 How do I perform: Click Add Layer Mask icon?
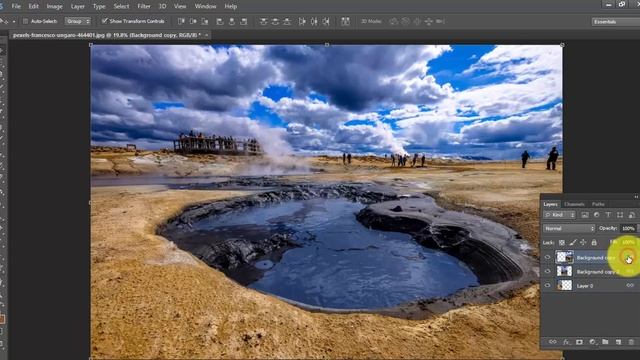click(x=579, y=342)
